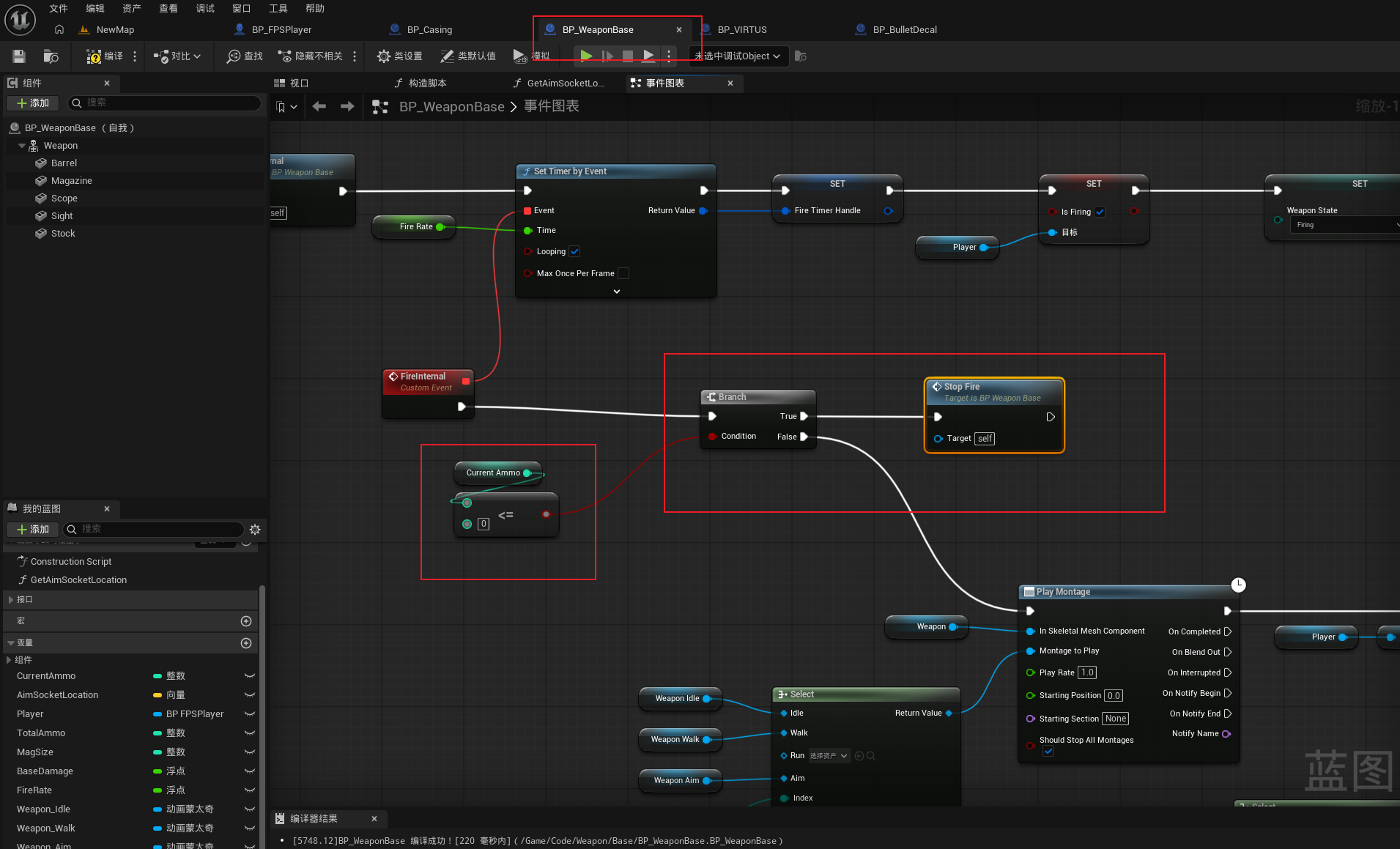
Task: Enable Max Once Per Frame checkbox
Action: coord(623,273)
